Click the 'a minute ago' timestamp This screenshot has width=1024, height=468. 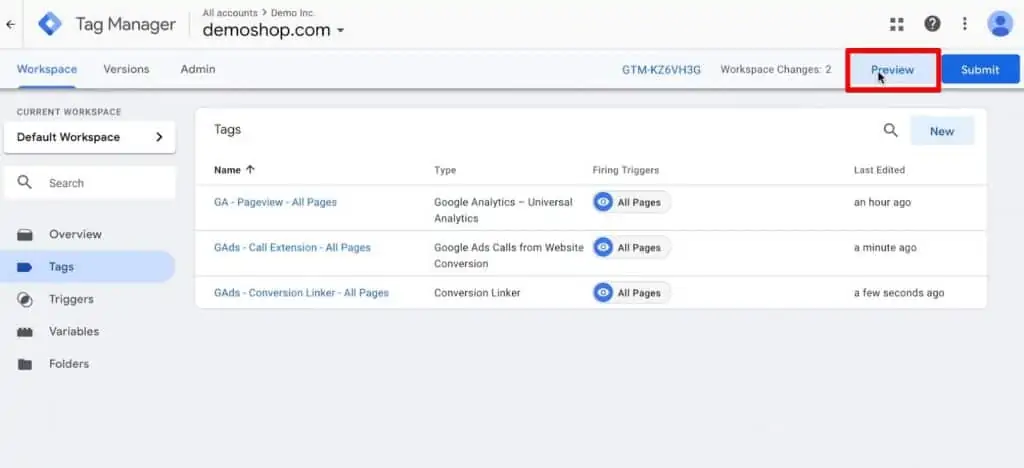click(x=885, y=247)
